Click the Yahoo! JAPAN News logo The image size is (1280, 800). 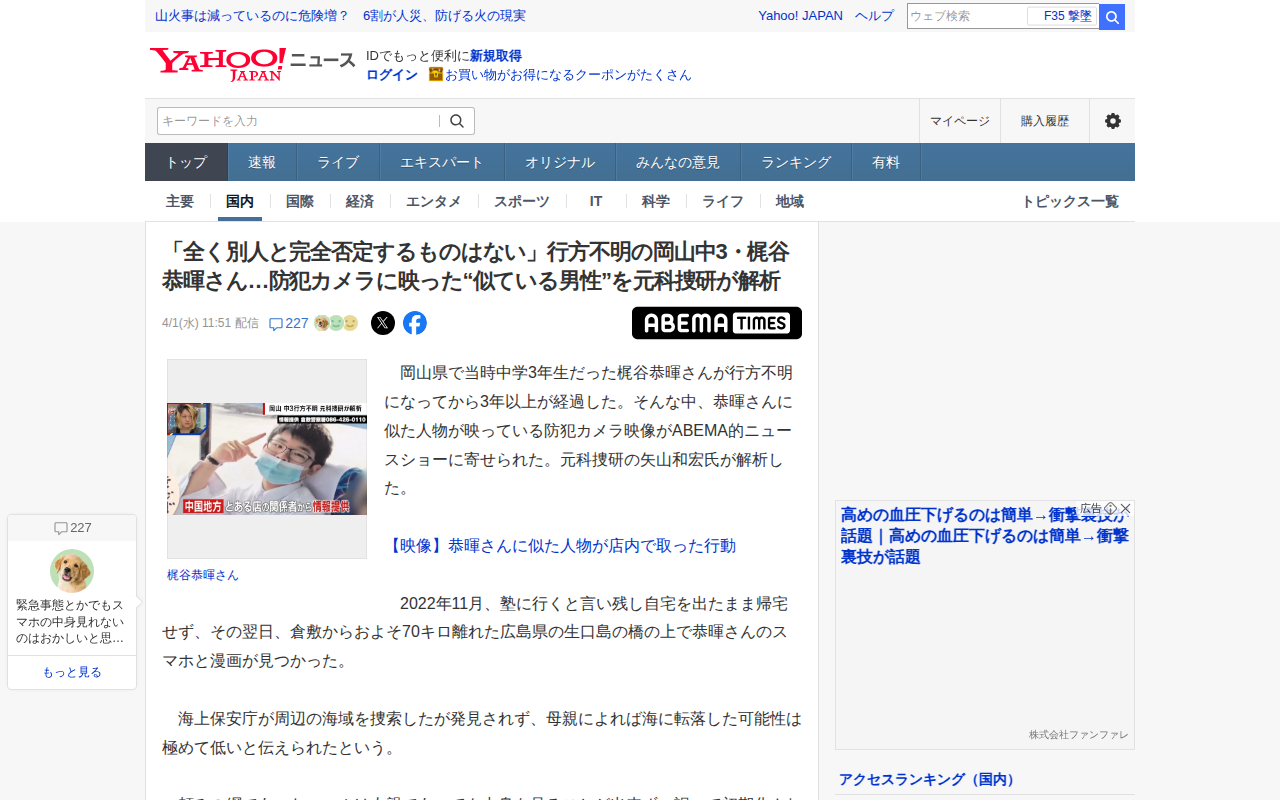(252, 64)
